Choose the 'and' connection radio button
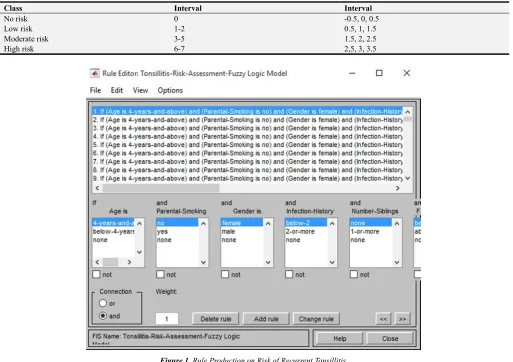 (103, 315)
